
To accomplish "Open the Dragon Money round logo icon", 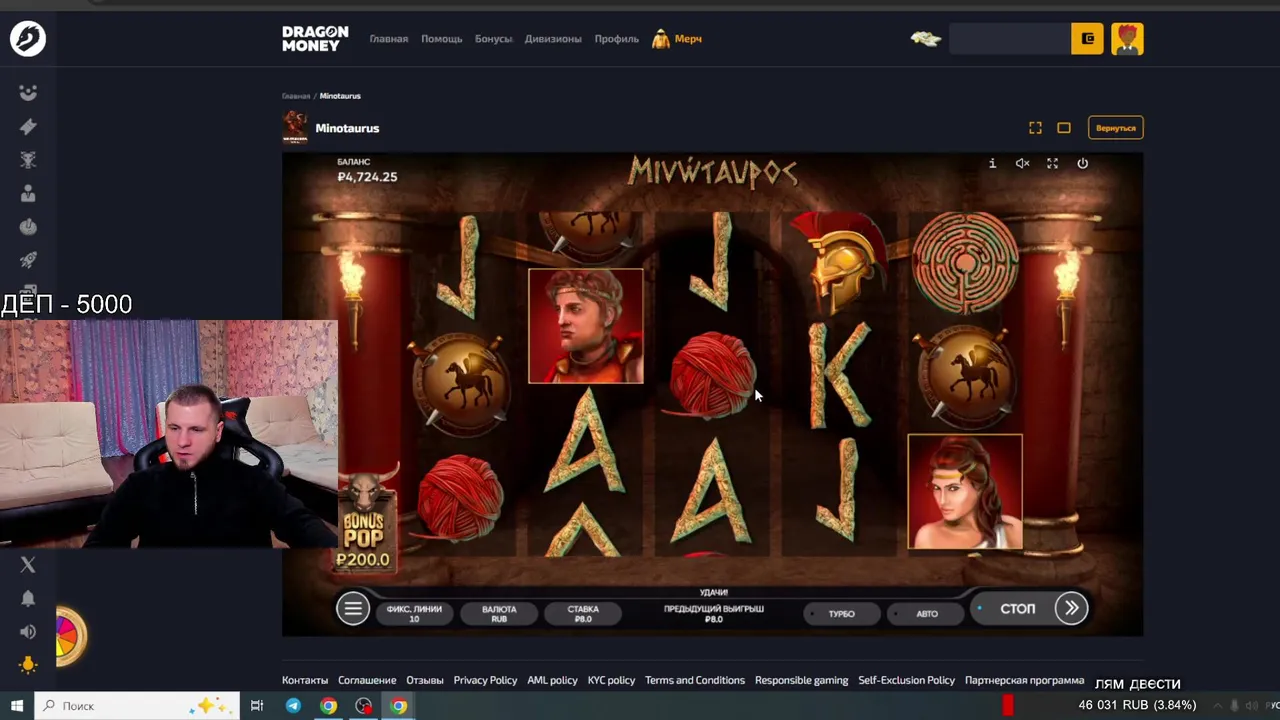I will 28,38.
